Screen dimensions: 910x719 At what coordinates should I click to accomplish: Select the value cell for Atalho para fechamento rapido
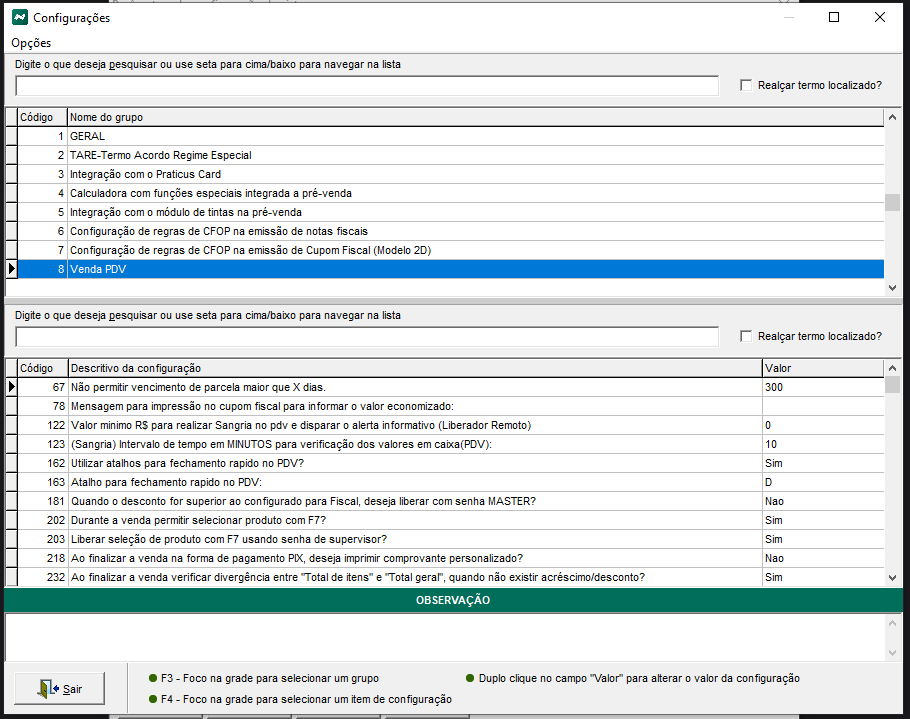point(820,482)
